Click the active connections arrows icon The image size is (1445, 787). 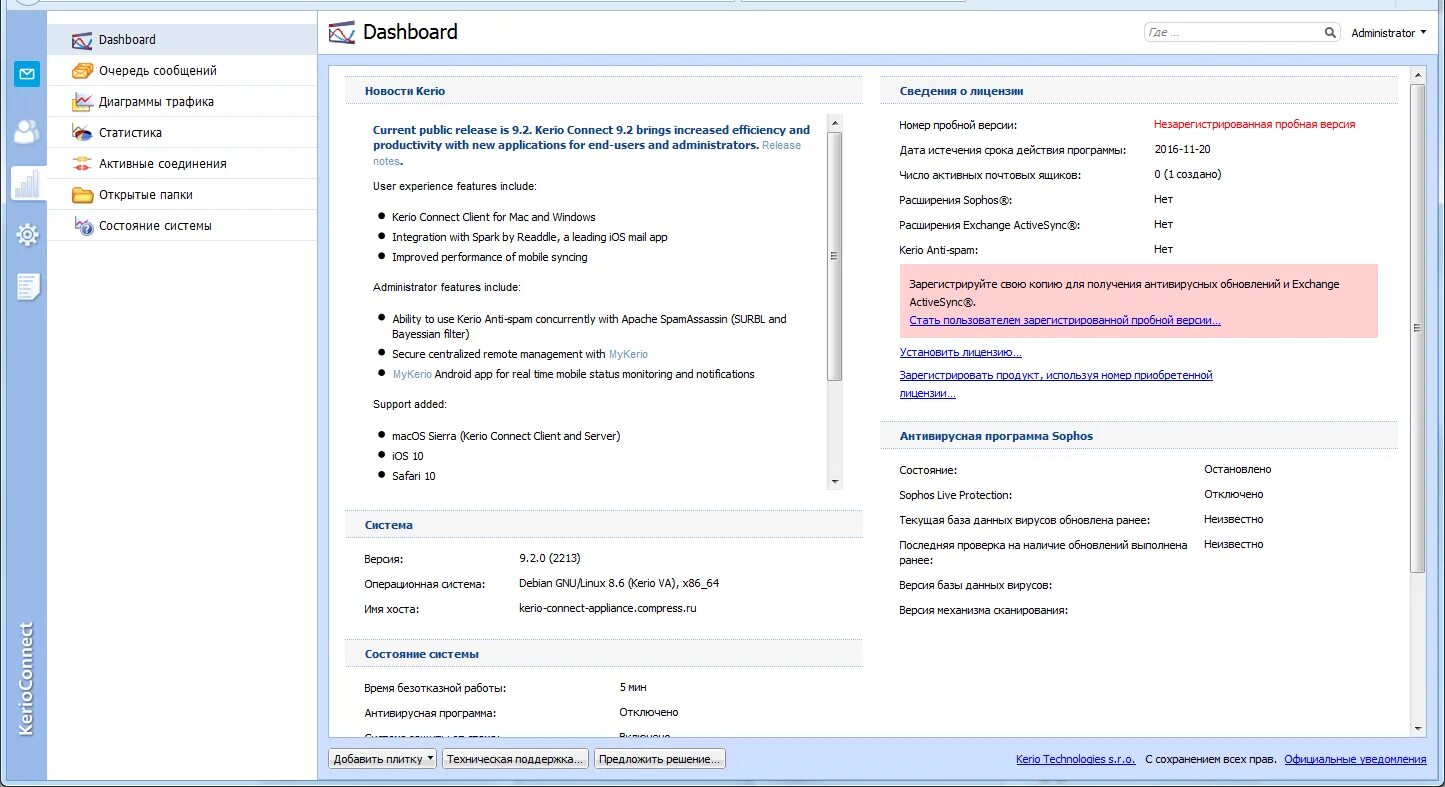point(82,164)
